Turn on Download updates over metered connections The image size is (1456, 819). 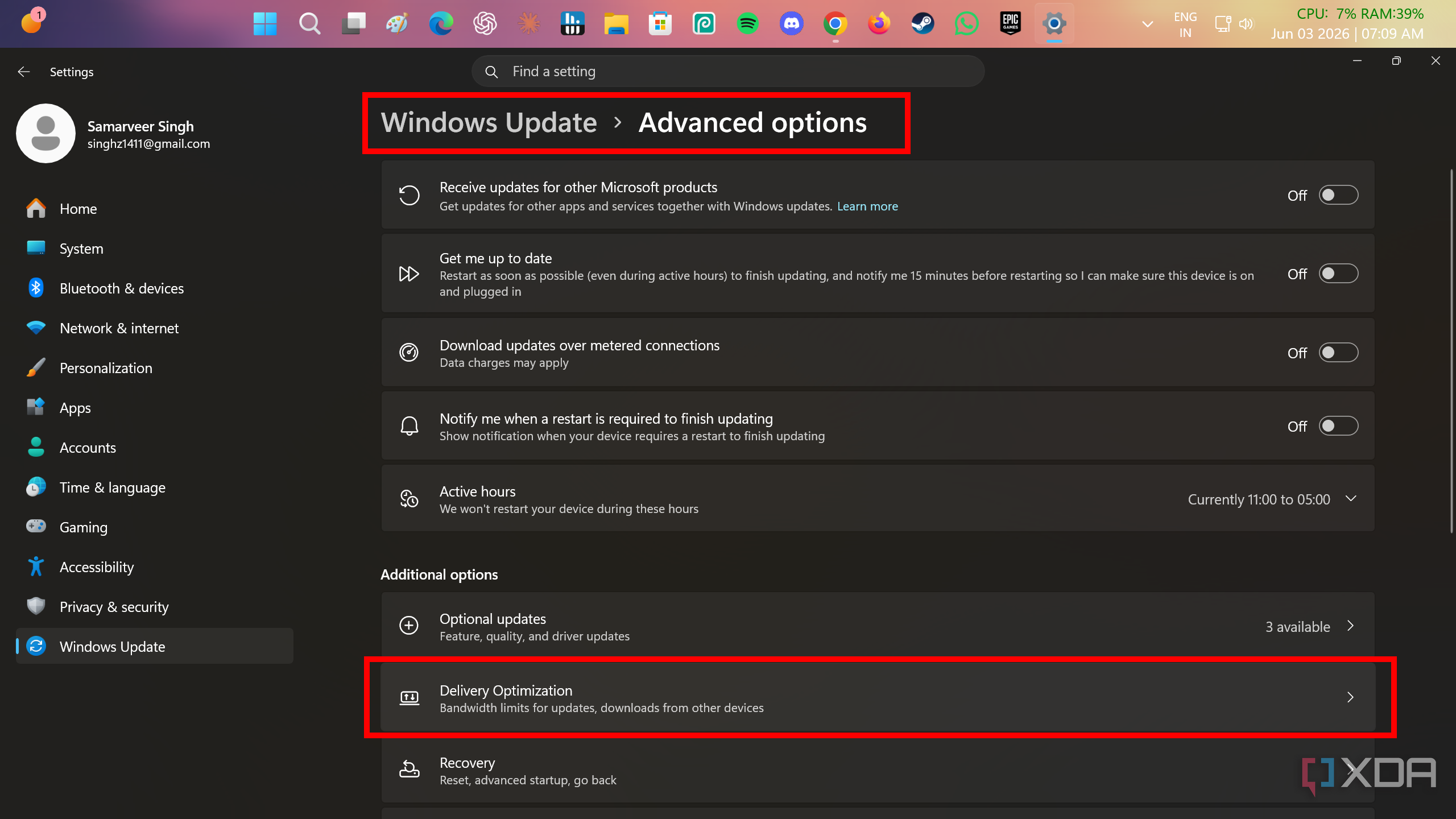point(1338,353)
